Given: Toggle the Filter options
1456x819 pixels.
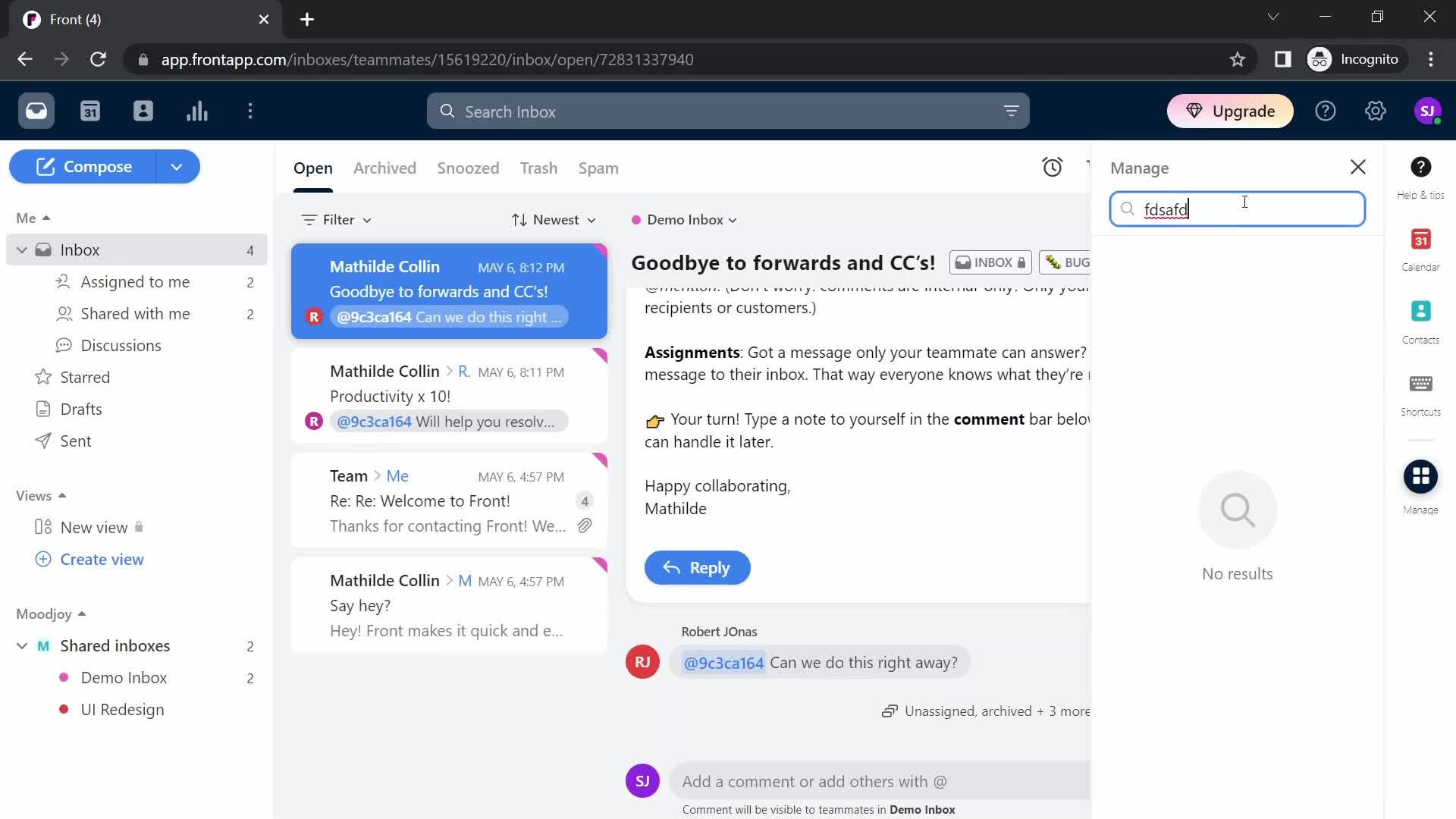Looking at the screenshot, I should tap(337, 219).
